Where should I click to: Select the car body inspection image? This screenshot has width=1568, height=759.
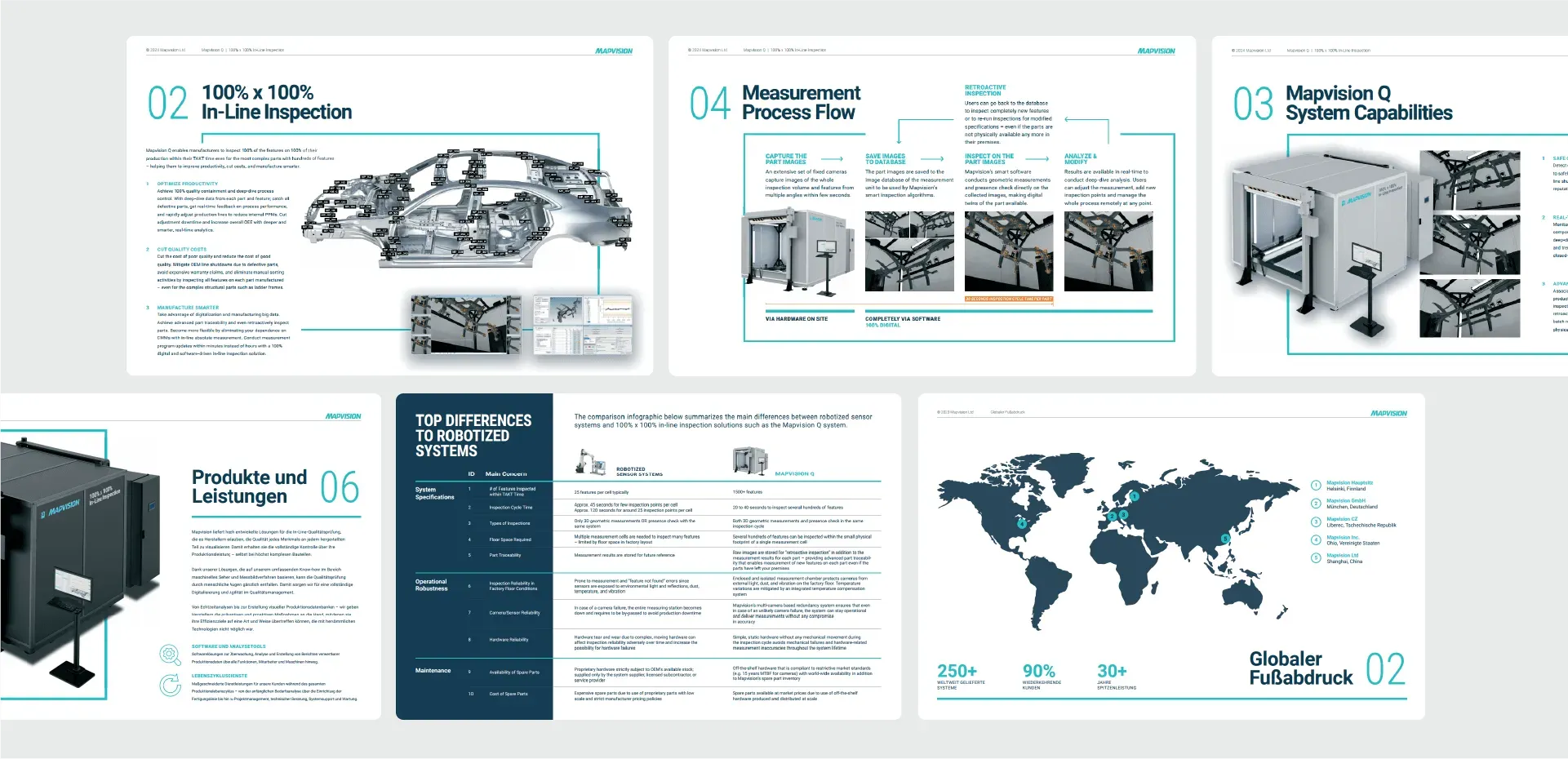[x=467, y=208]
